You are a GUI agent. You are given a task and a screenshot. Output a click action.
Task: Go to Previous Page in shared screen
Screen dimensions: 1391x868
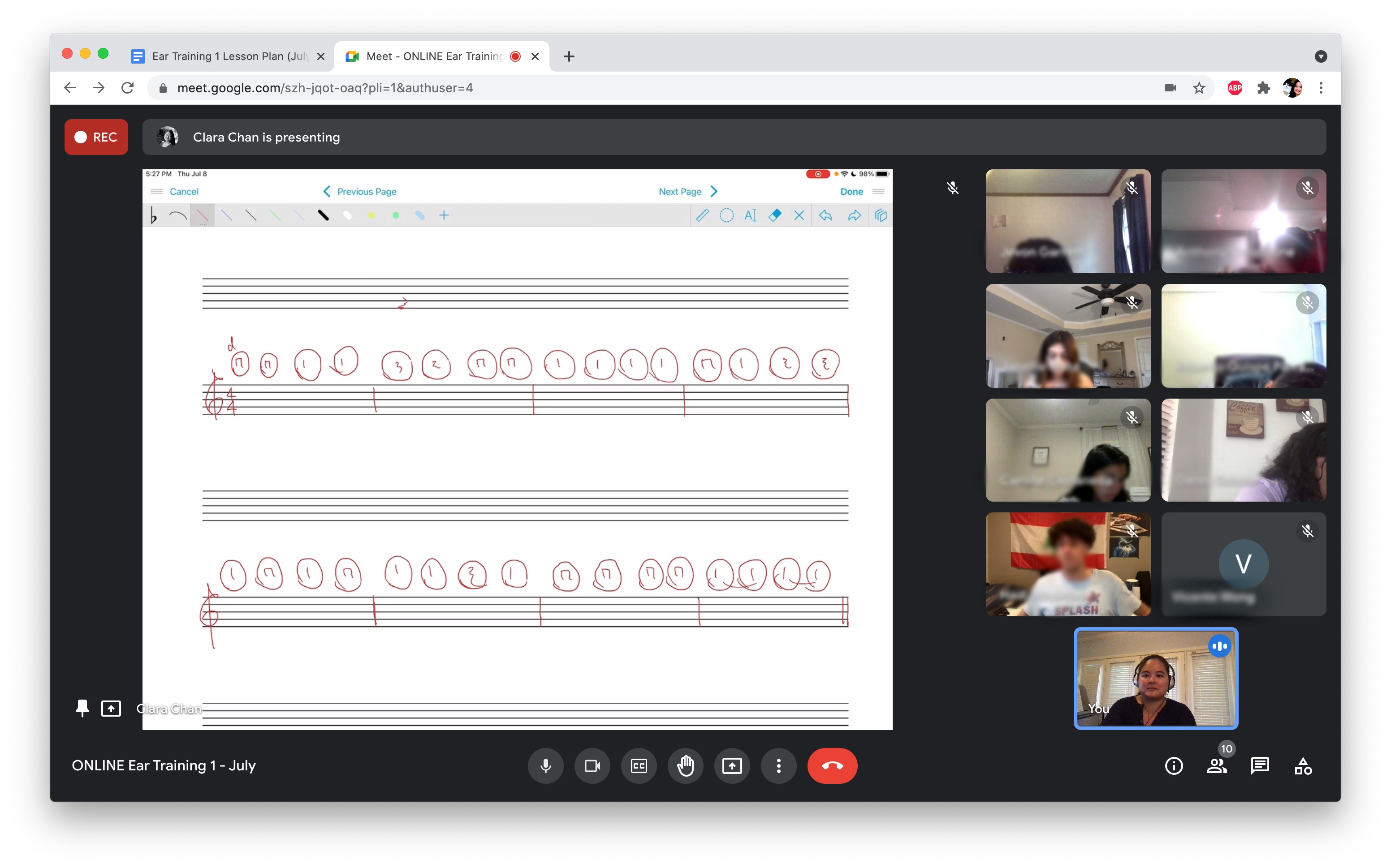[359, 191]
